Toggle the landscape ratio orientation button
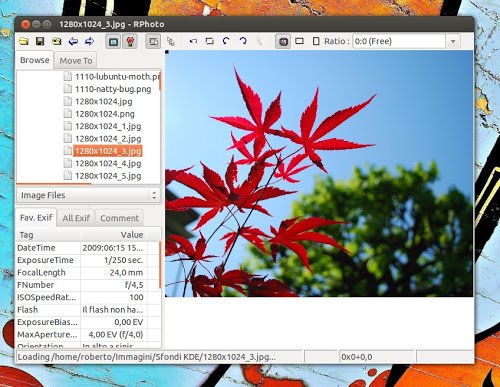The width and height of the screenshot is (500, 387). pos(299,41)
